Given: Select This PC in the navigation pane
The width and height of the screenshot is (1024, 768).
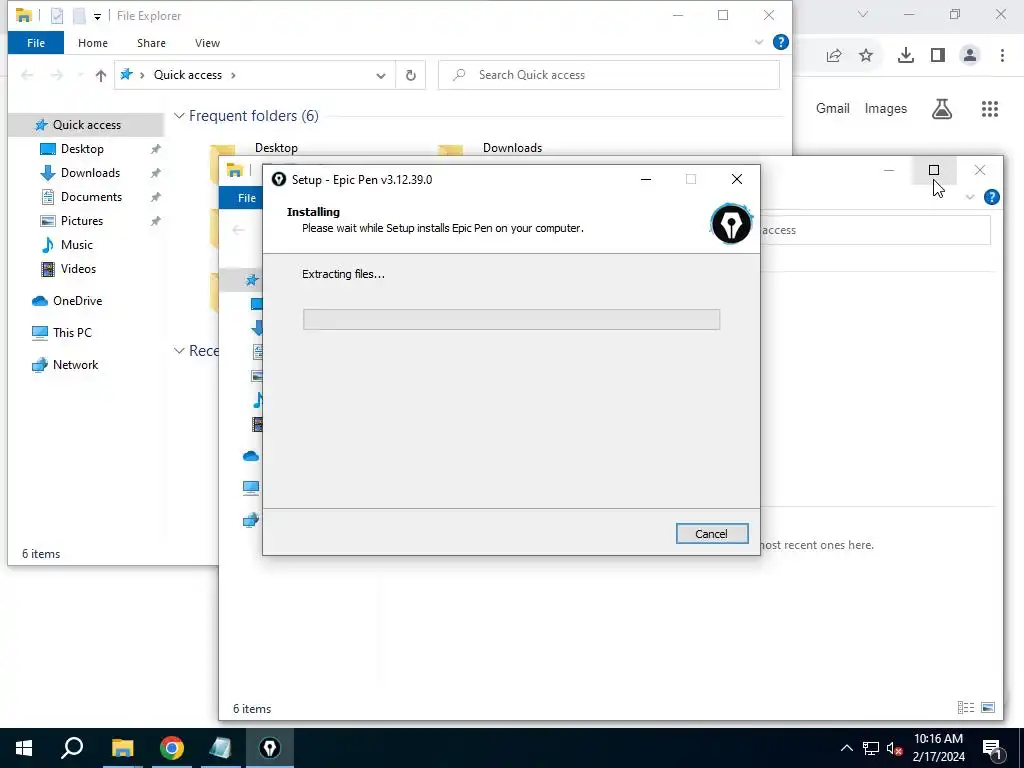Looking at the screenshot, I should pyautogui.click(x=72, y=333).
